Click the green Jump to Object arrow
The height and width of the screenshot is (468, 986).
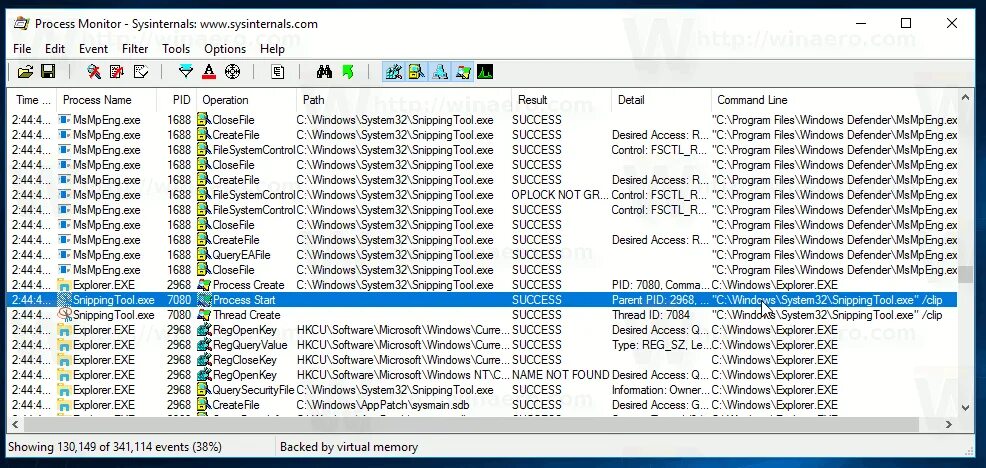(x=348, y=72)
